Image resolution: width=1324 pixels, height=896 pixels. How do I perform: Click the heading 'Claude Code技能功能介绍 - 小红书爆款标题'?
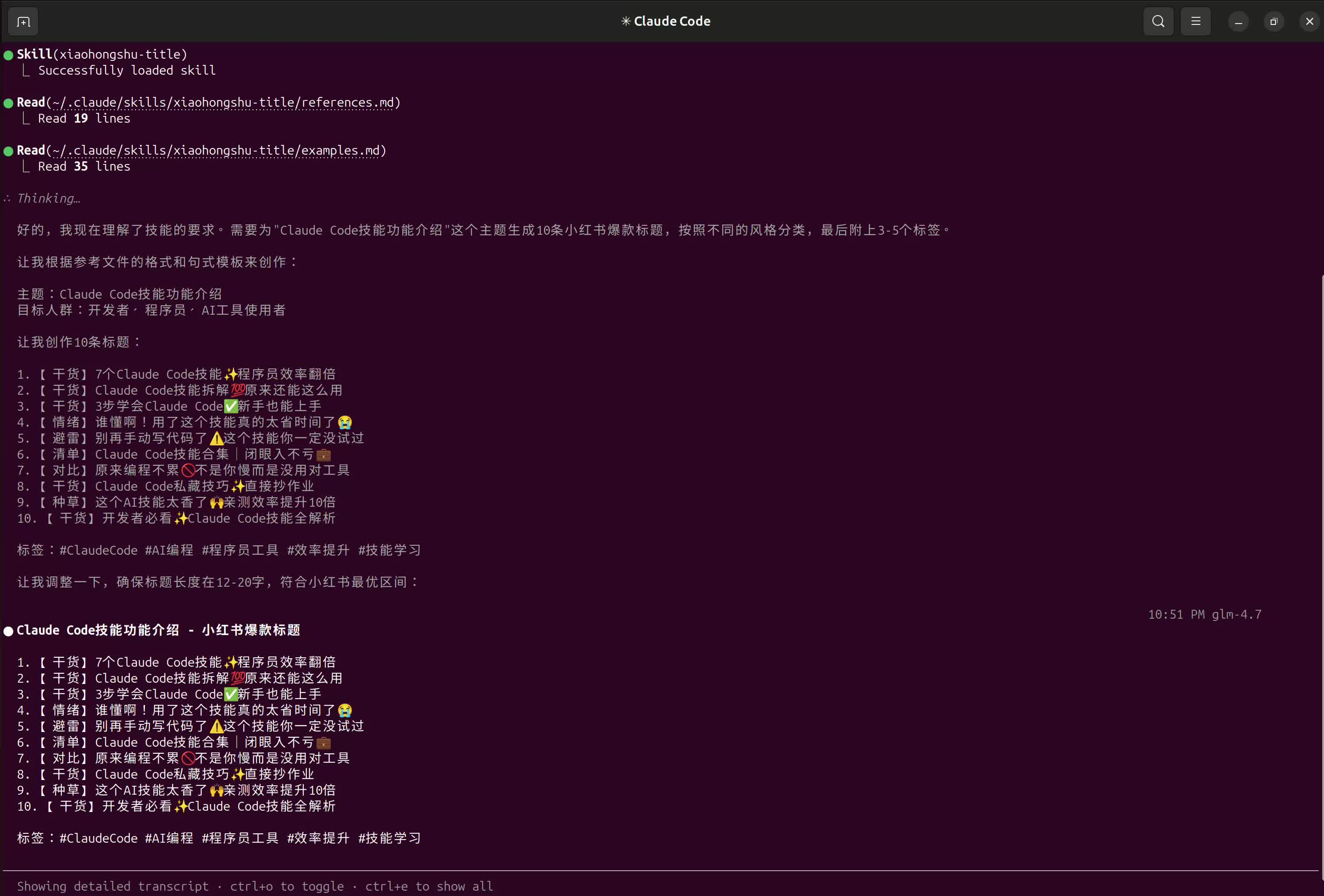click(158, 630)
